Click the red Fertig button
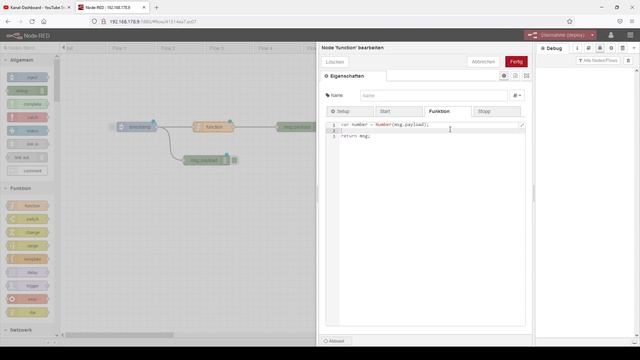 point(516,62)
